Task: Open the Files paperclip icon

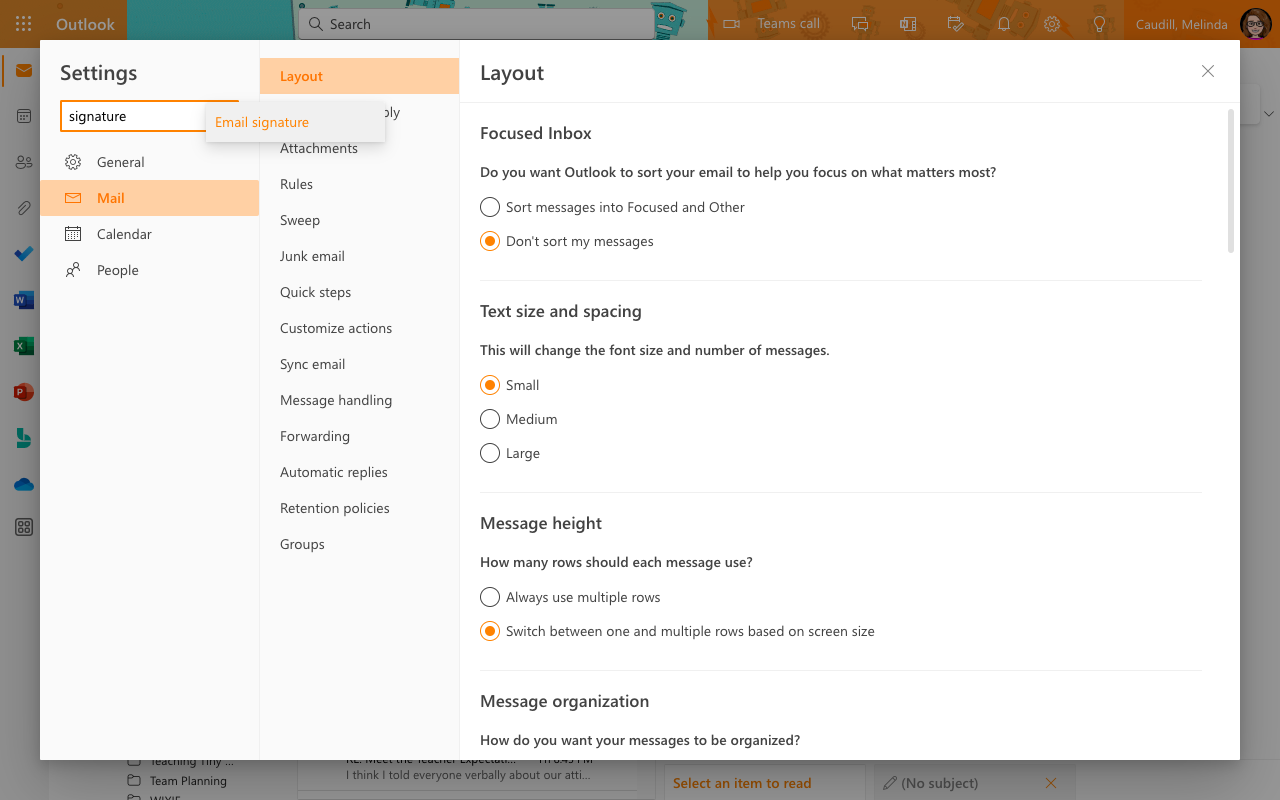Action: [x=24, y=208]
